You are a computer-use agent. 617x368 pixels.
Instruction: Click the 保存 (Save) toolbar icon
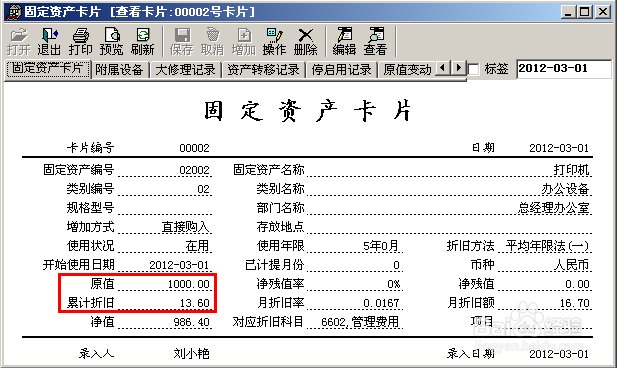[182, 42]
